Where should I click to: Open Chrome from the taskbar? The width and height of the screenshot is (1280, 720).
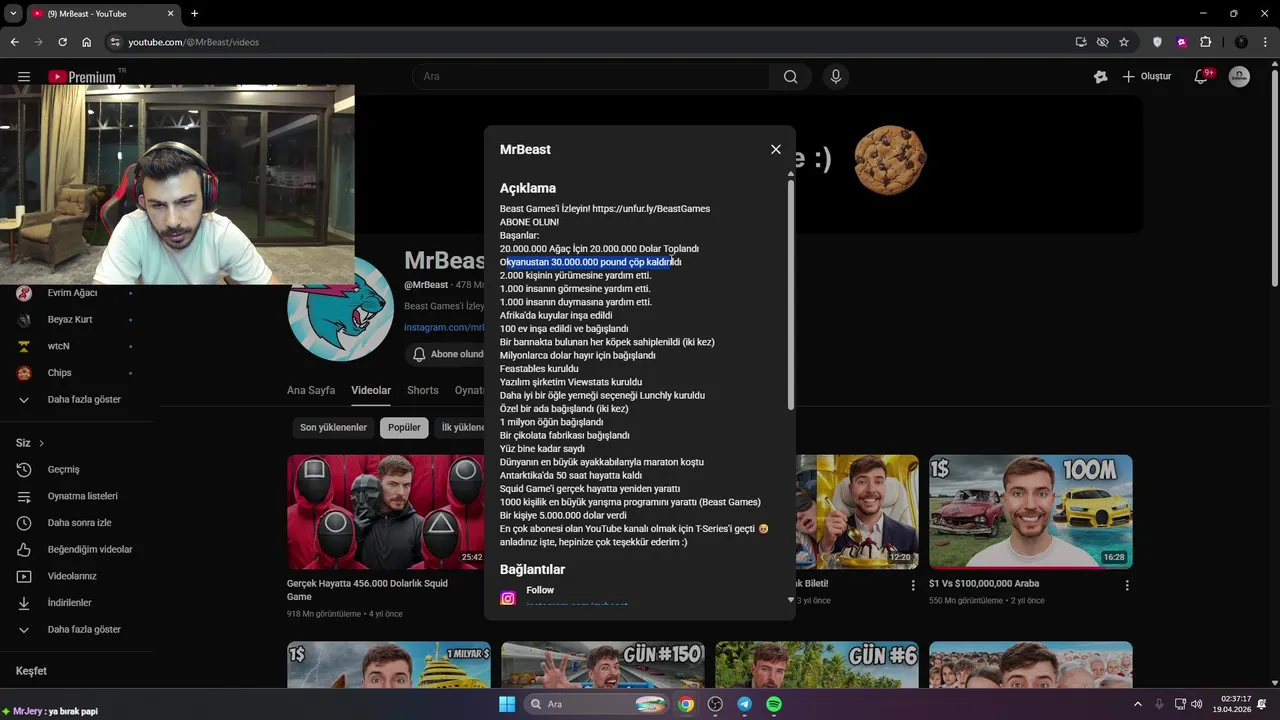[x=686, y=704]
